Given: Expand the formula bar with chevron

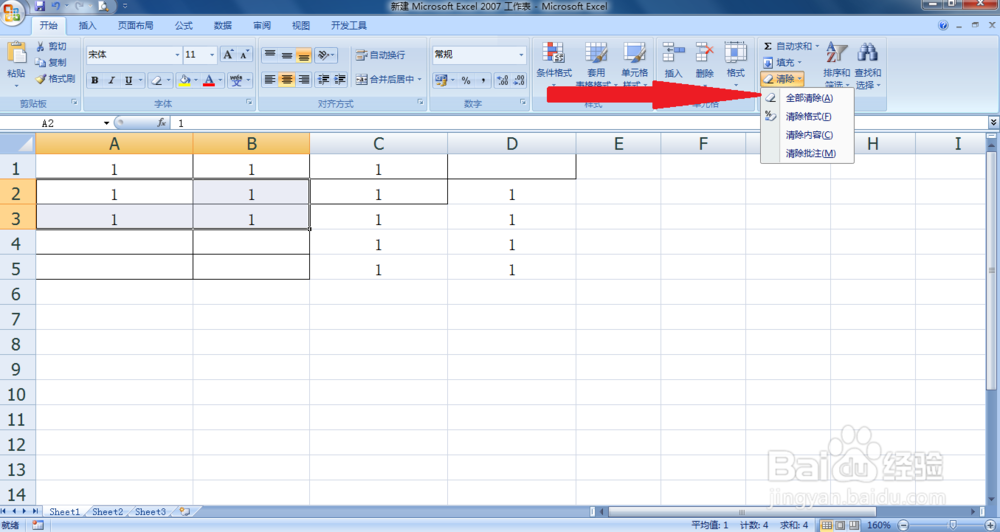Looking at the screenshot, I should coord(993,122).
